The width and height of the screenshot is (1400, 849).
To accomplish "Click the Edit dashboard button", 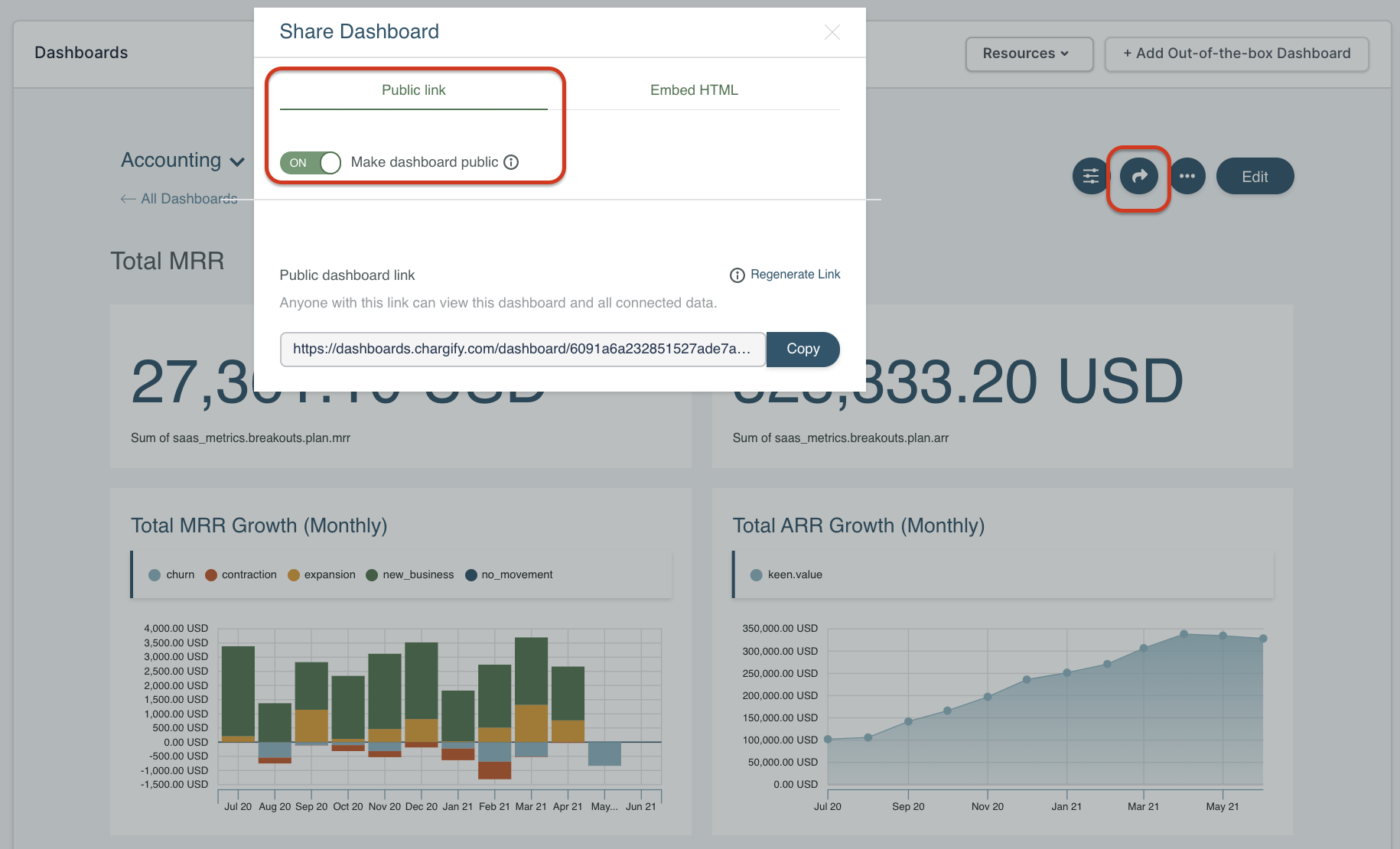I will 1254,177.
